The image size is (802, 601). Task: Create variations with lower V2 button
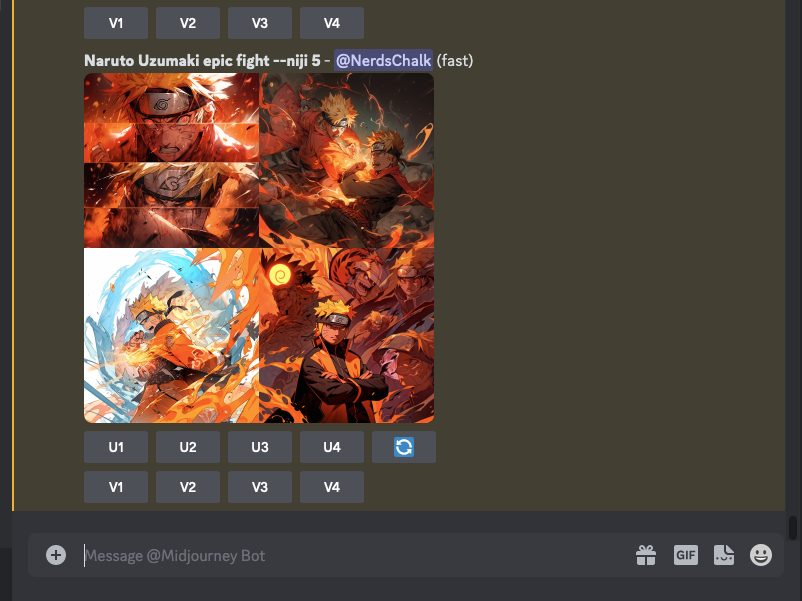point(188,487)
